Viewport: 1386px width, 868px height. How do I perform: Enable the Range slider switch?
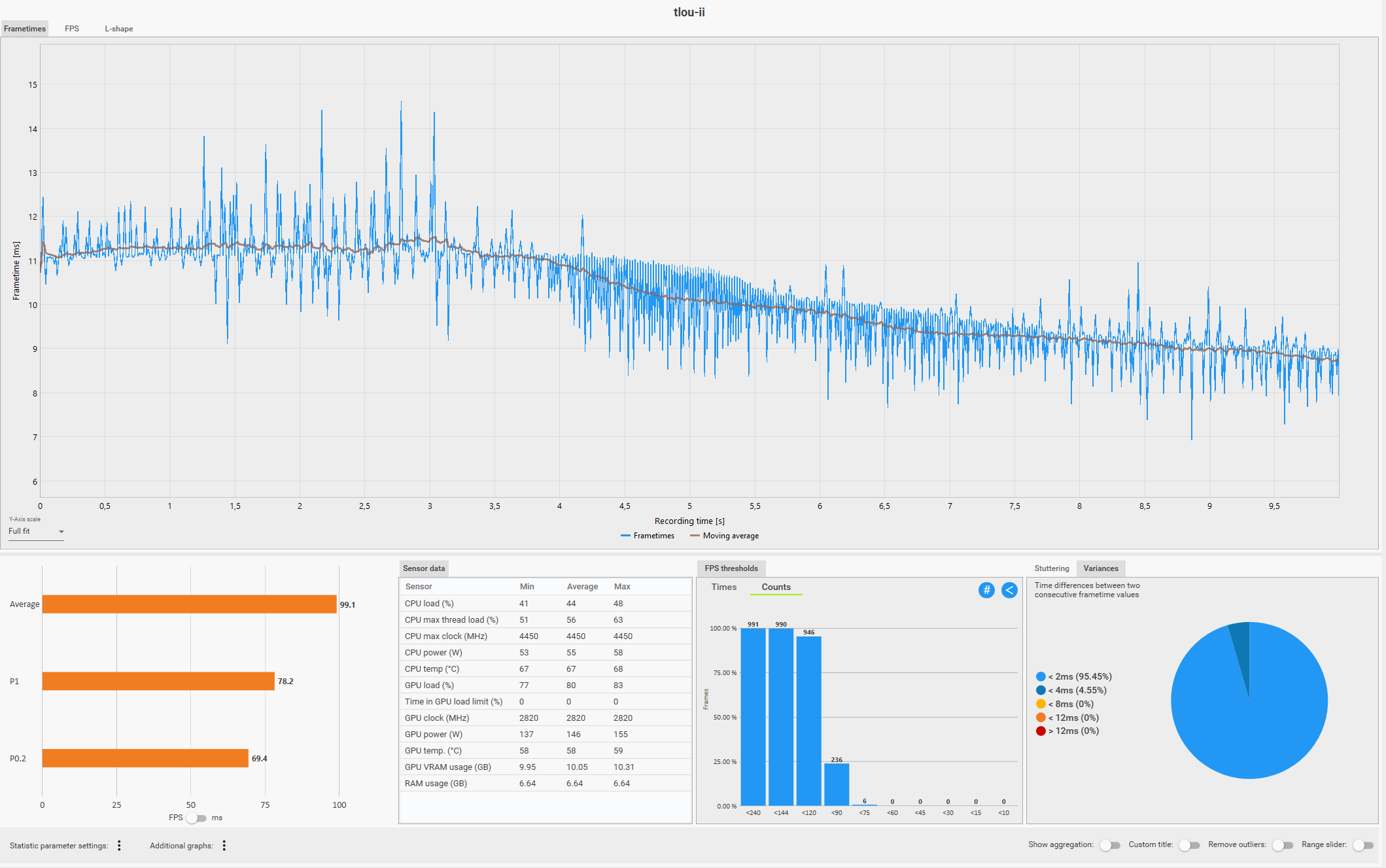click(1362, 845)
